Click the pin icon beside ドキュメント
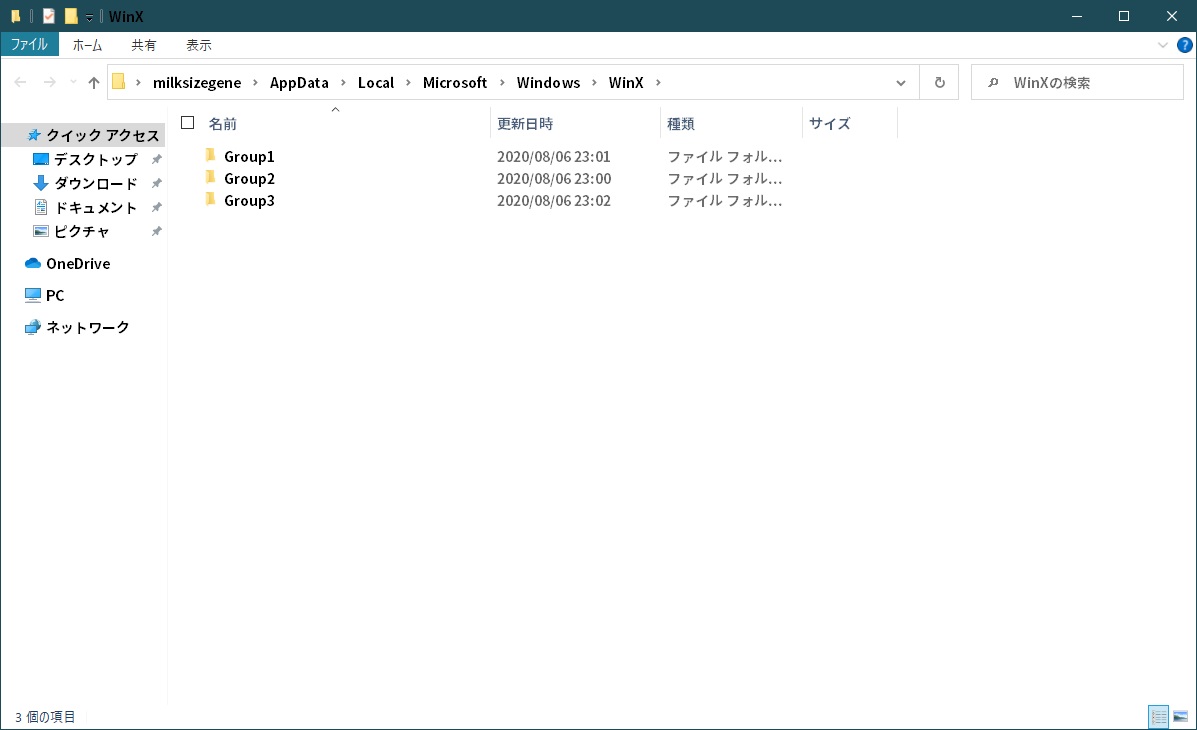The width and height of the screenshot is (1197, 730). (156, 208)
